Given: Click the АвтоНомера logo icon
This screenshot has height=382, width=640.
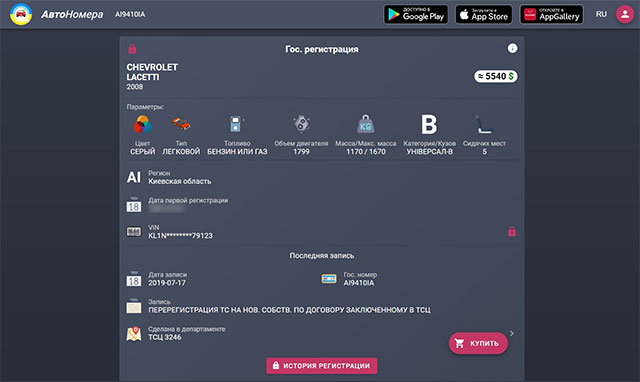Looking at the screenshot, I should click(21, 14).
